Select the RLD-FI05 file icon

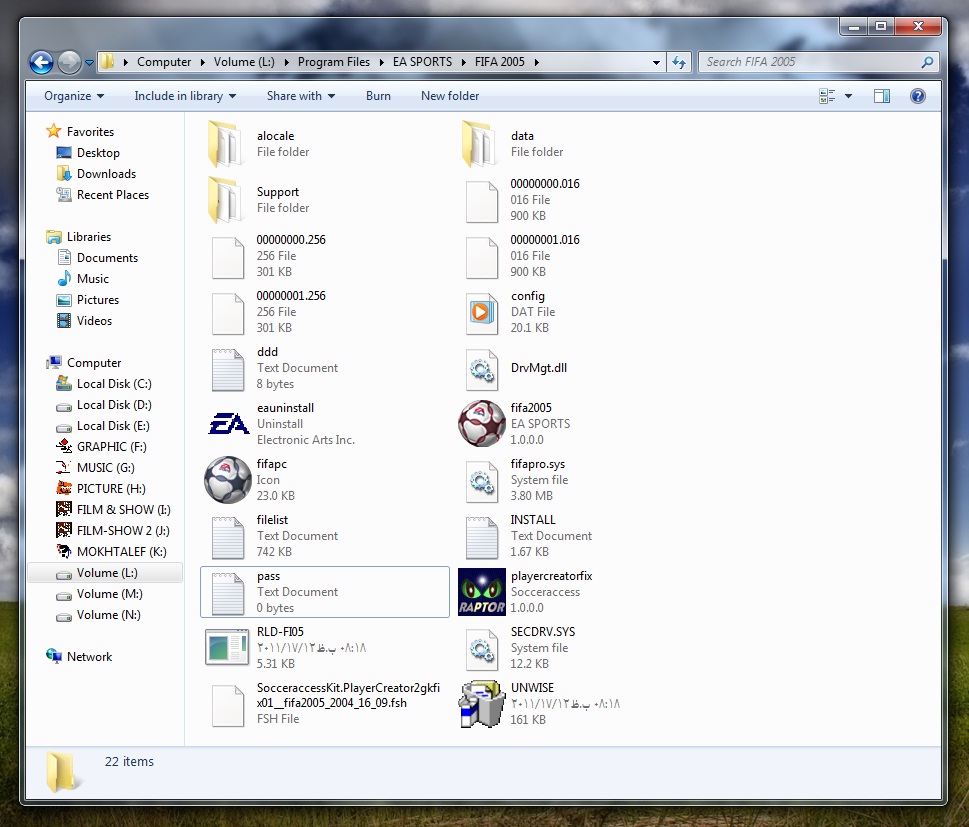click(x=227, y=648)
